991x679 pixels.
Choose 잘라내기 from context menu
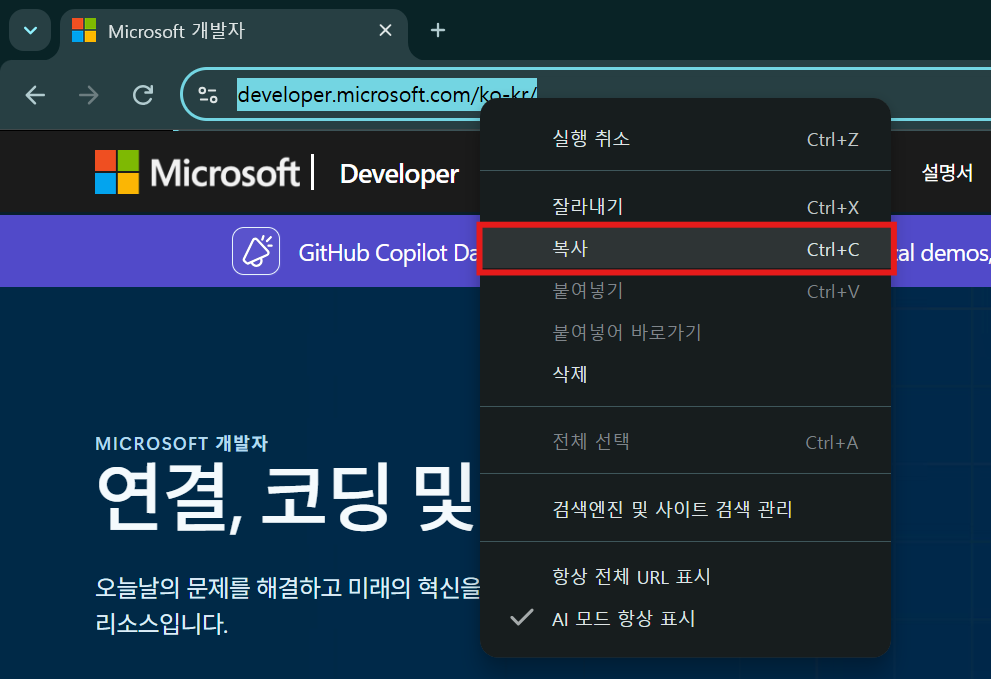[685, 207]
